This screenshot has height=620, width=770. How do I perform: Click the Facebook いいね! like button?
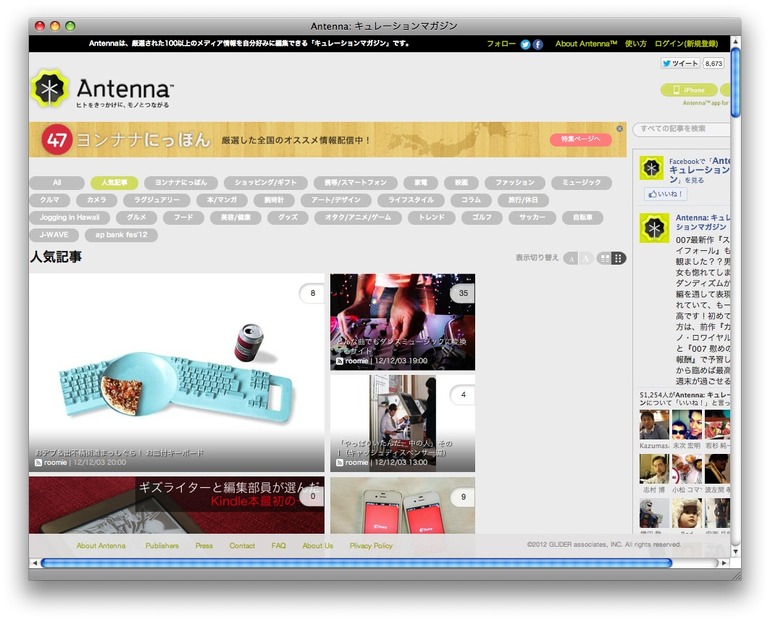click(665, 194)
